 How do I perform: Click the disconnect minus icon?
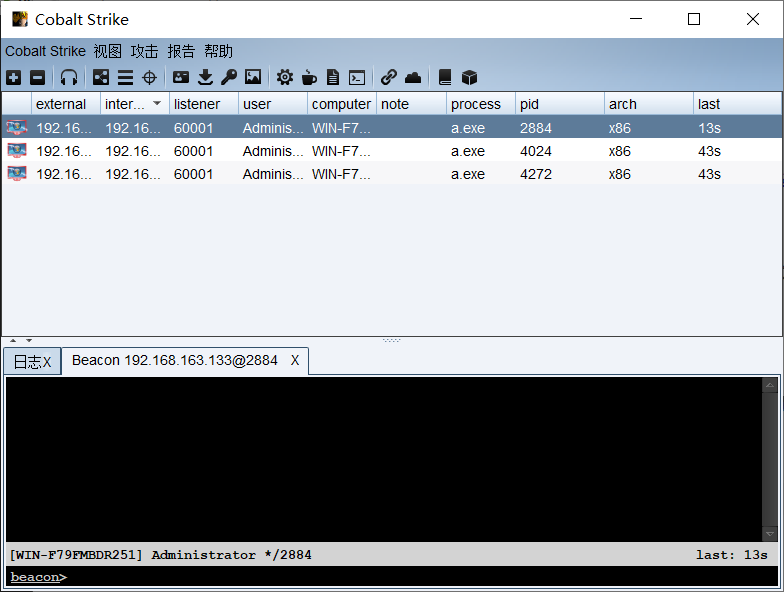pos(38,78)
